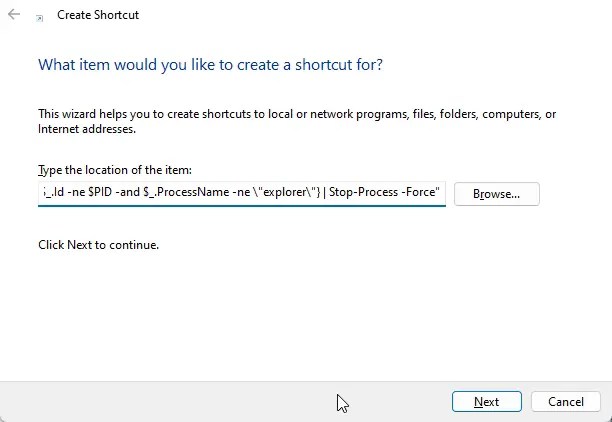Cancel the Create Shortcut wizard
612x422 pixels.
pos(566,402)
